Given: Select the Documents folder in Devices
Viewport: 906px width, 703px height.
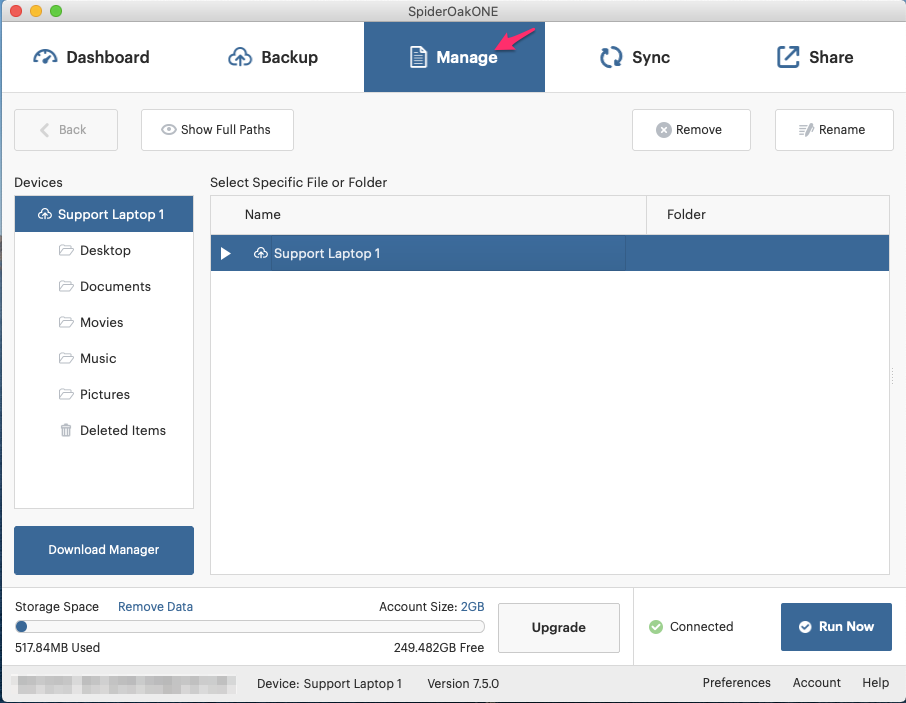Looking at the screenshot, I should click(x=115, y=287).
